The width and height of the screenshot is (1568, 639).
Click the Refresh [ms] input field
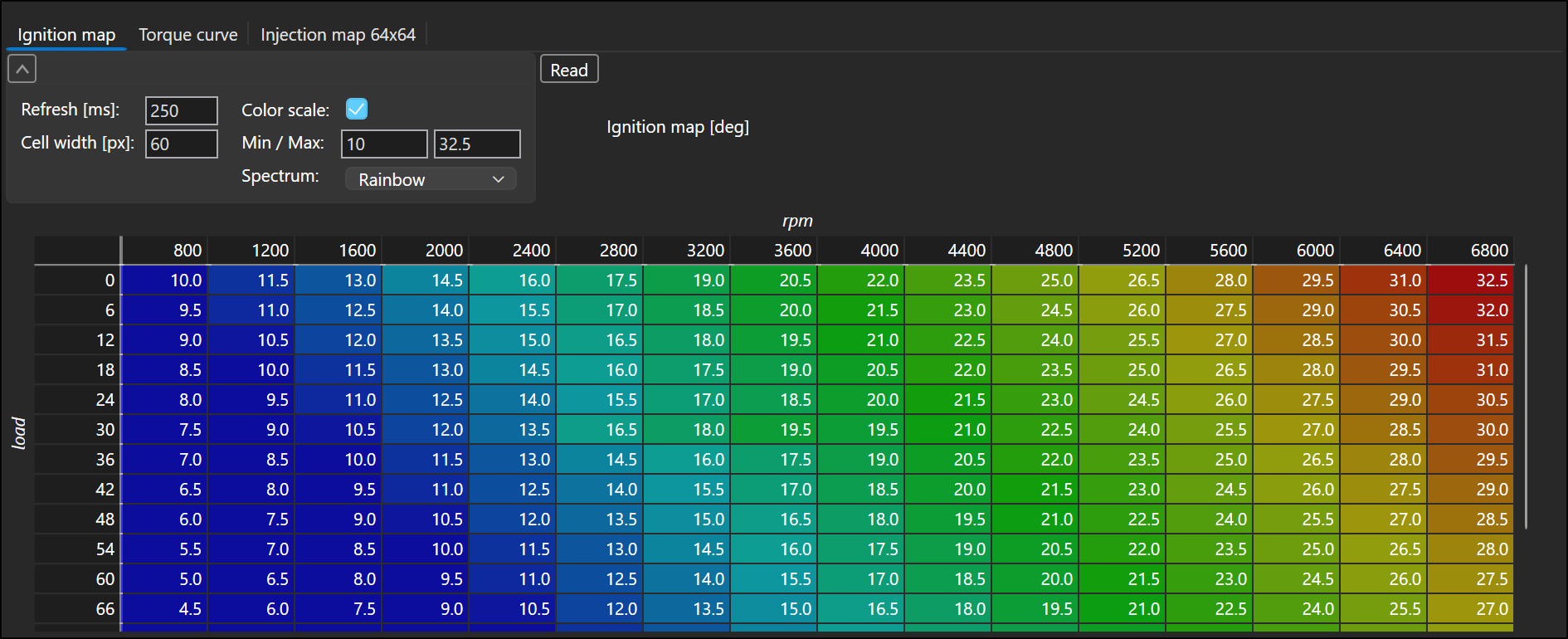tap(182, 110)
